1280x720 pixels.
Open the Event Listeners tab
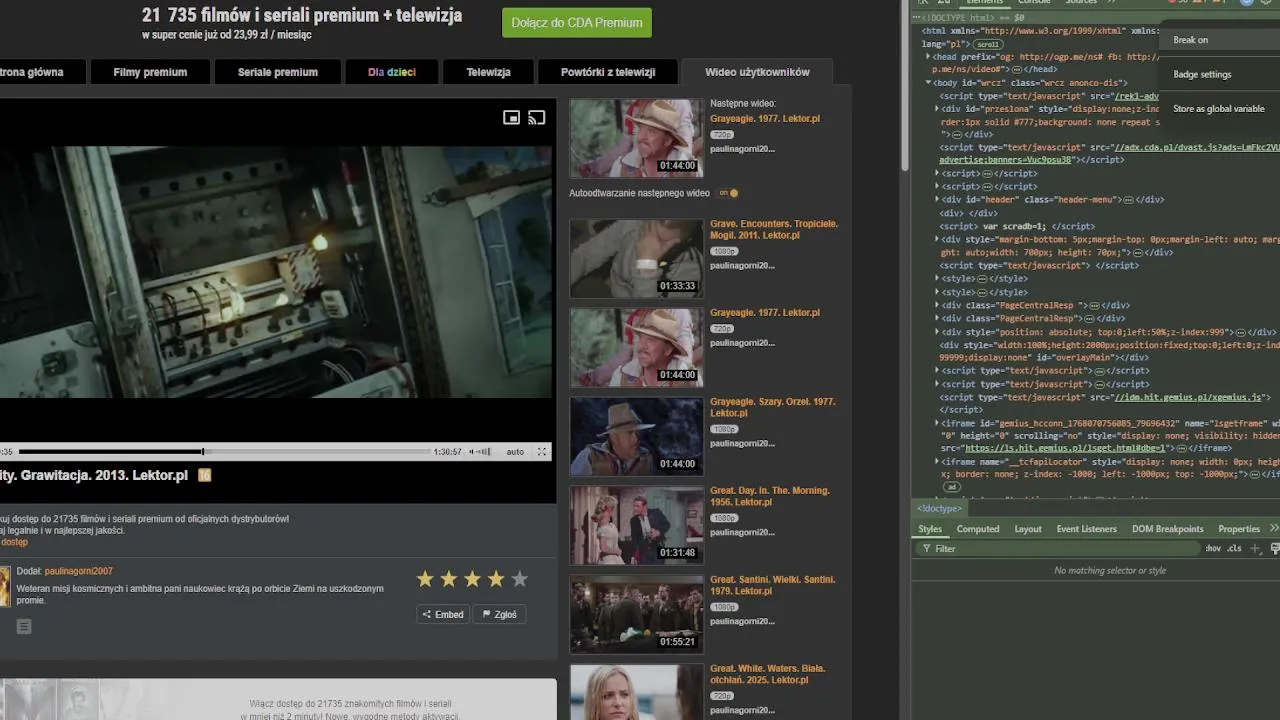(x=1087, y=529)
